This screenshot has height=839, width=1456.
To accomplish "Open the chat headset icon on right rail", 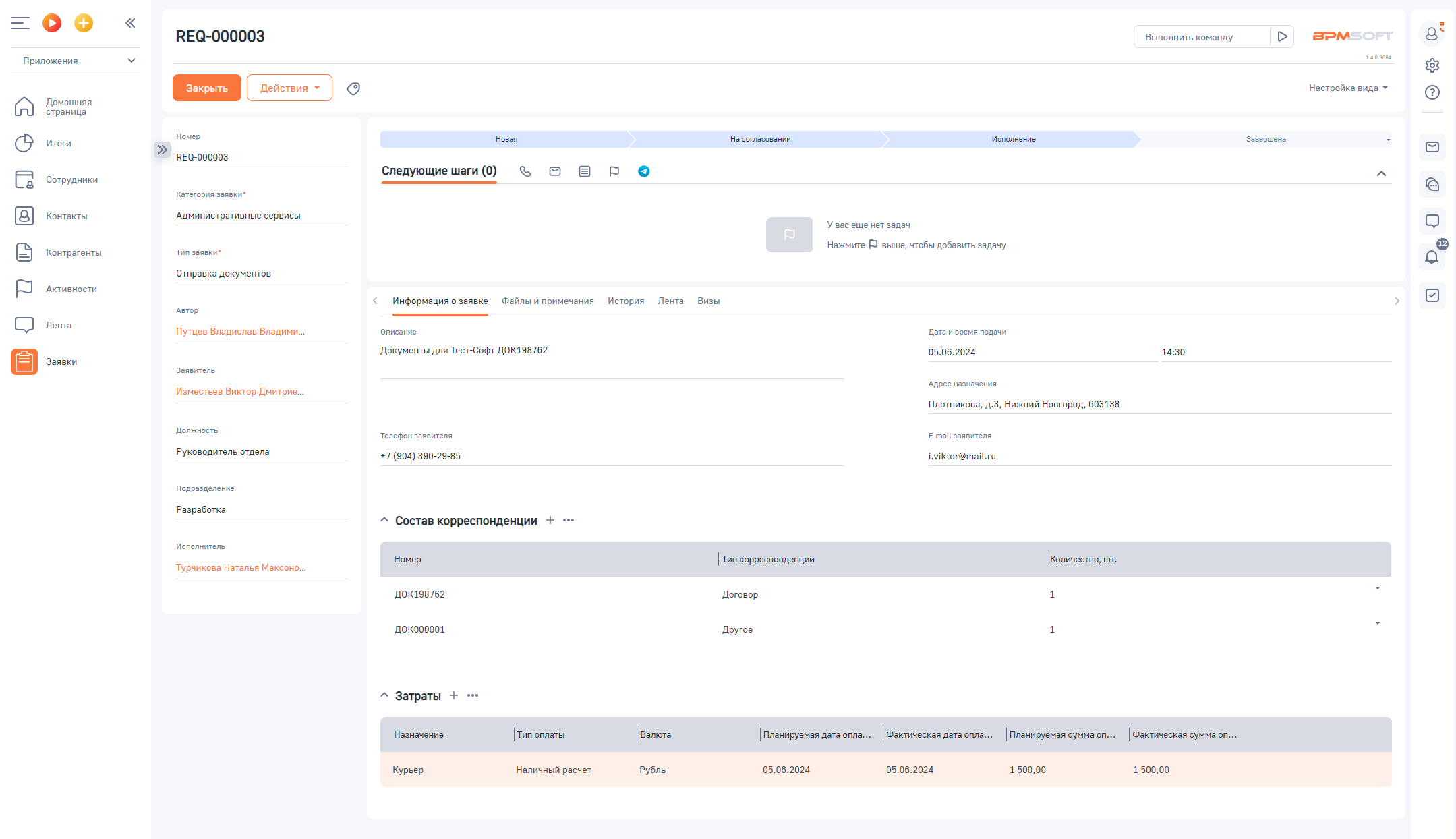I will click(1432, 184).
